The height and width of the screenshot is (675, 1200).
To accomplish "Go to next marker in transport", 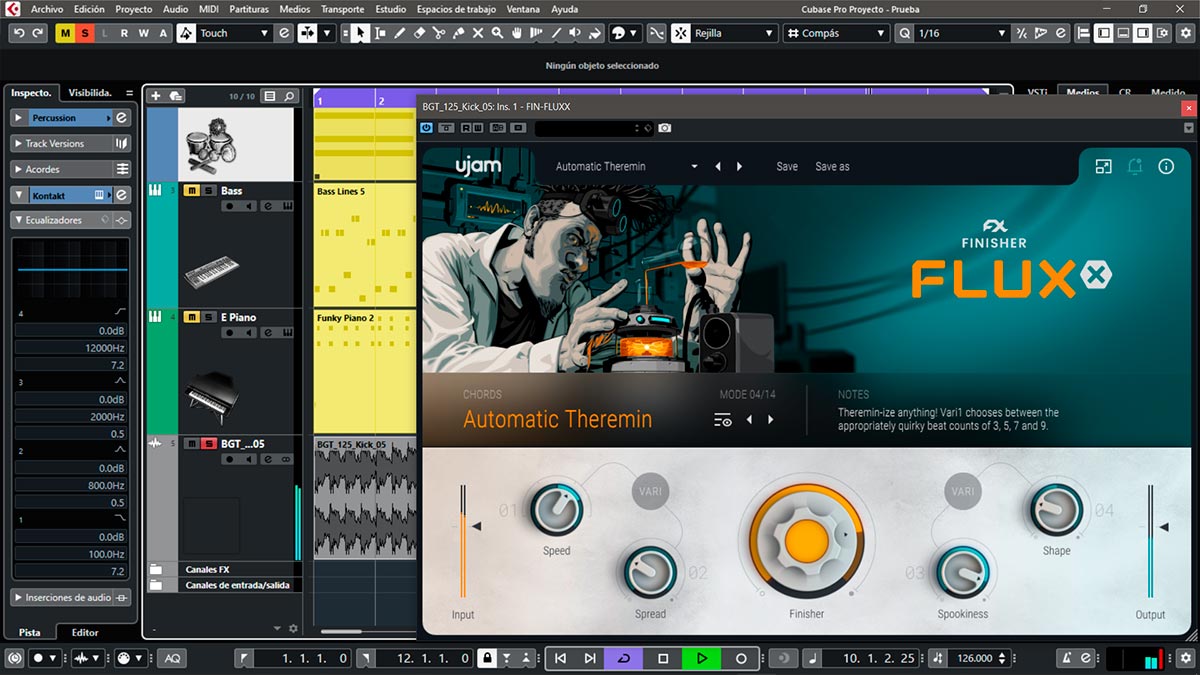I will (590, 658).
